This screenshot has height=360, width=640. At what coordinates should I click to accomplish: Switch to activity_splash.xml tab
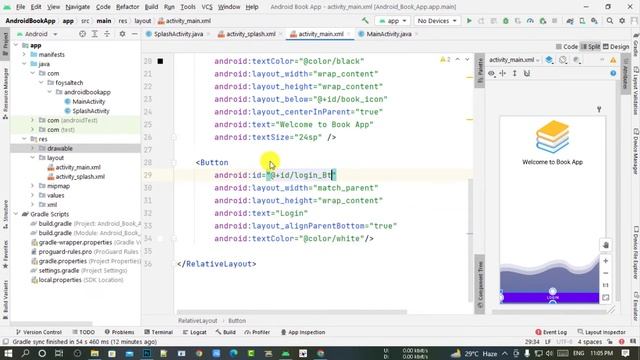click(250, 34)
